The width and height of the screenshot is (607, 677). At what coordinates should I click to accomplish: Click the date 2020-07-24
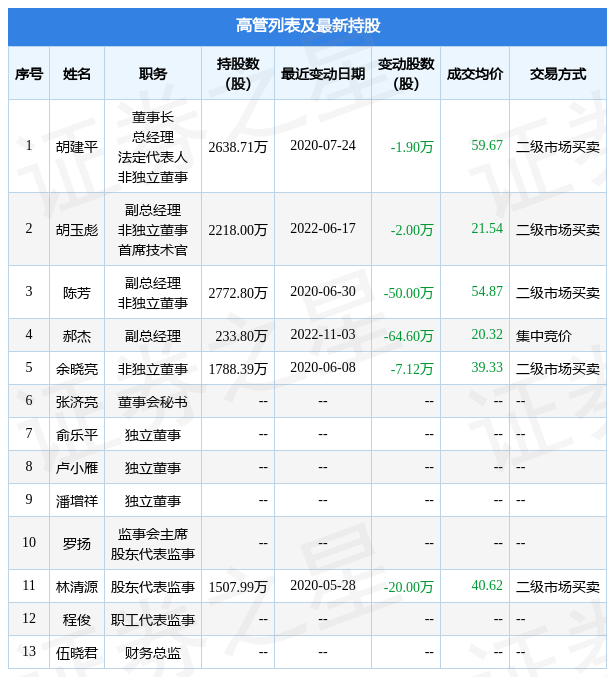(x=323, y=146)
